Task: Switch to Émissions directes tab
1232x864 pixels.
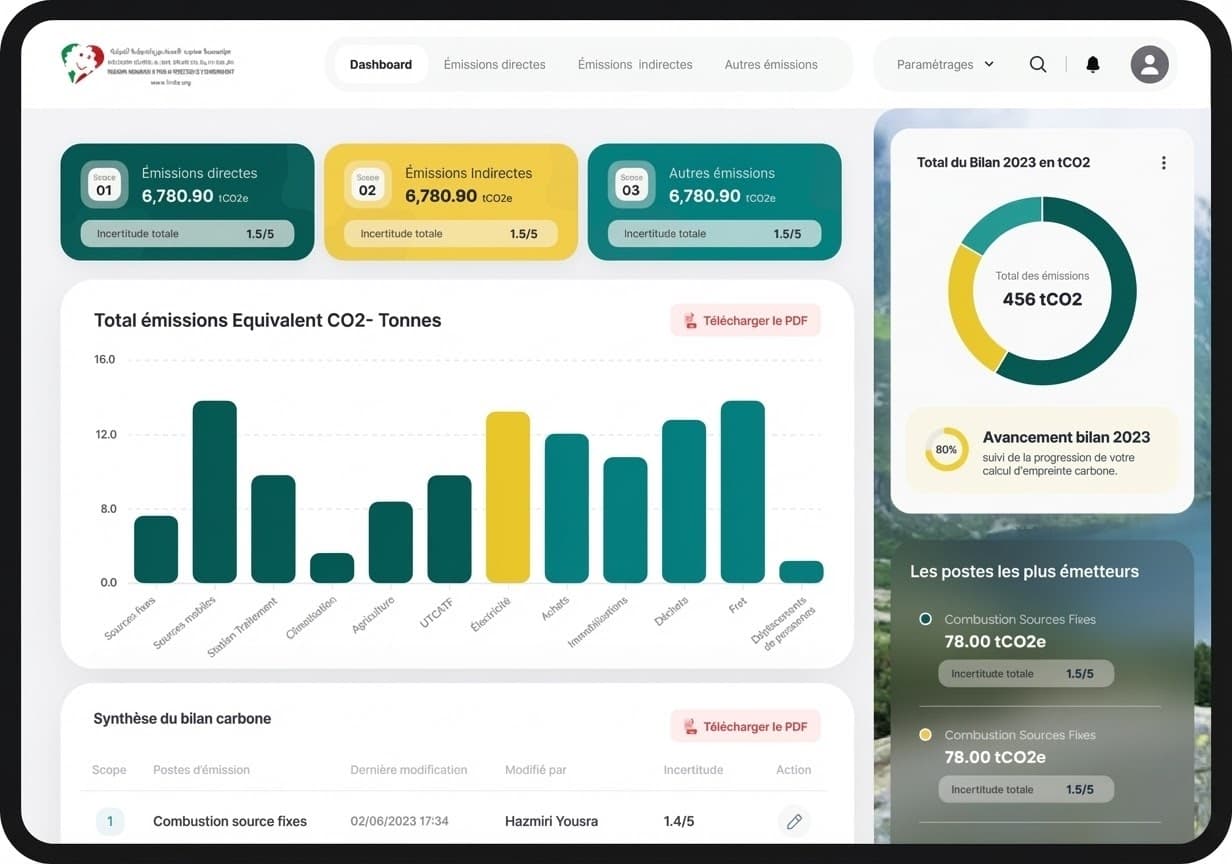Action: 494,64
